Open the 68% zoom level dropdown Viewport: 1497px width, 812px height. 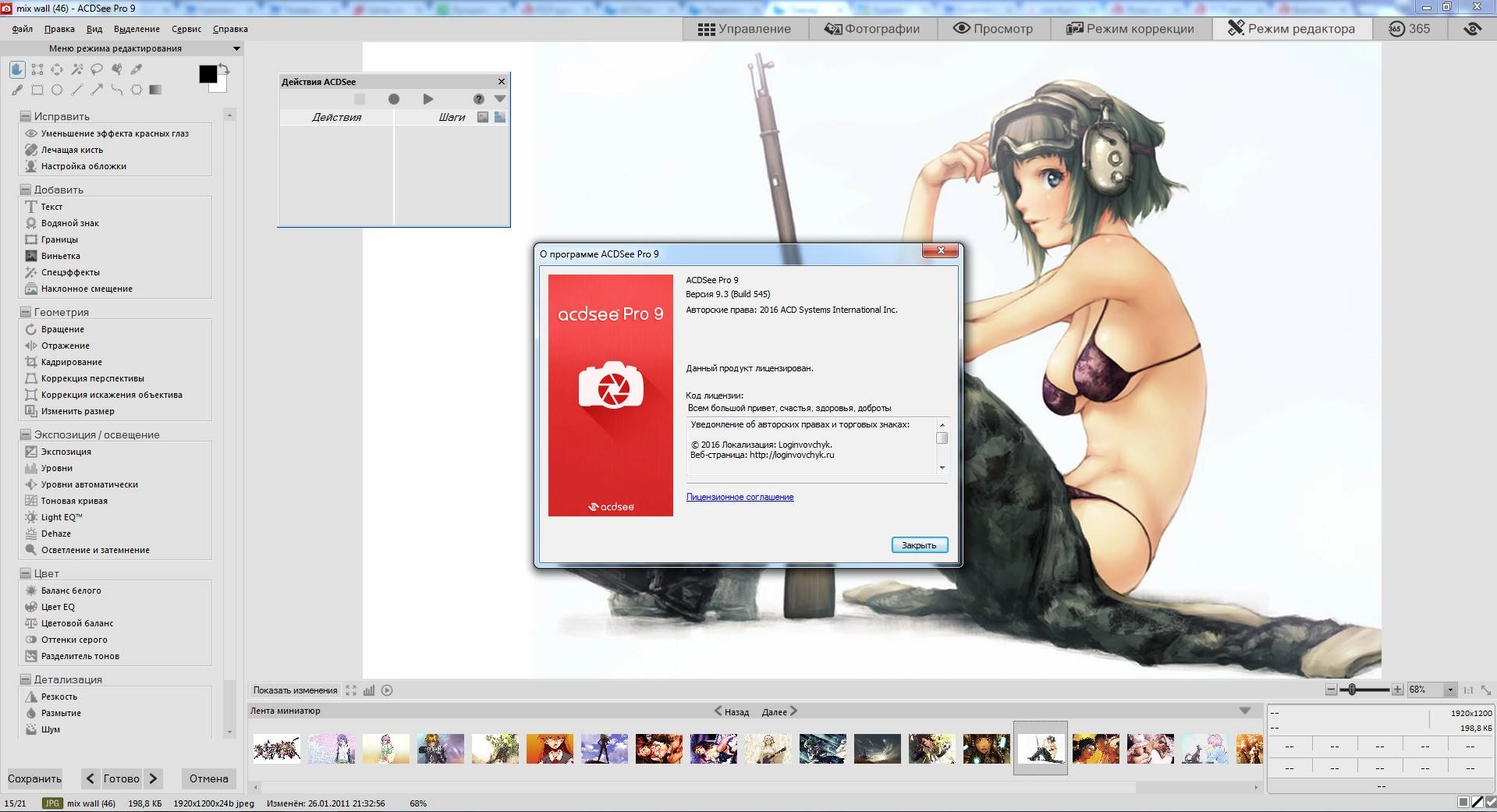point(1450,690)
